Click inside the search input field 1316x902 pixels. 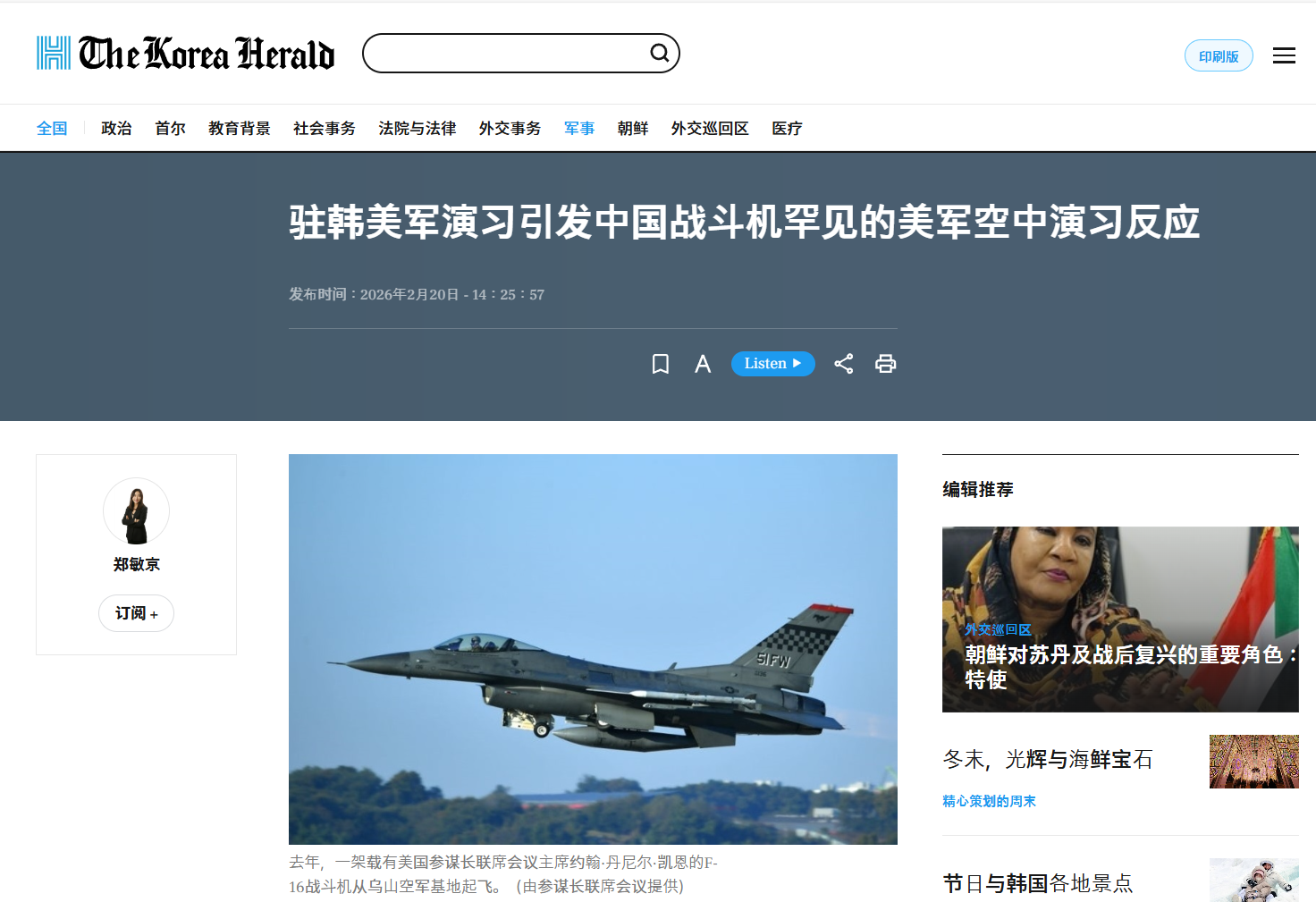point(506,53)
